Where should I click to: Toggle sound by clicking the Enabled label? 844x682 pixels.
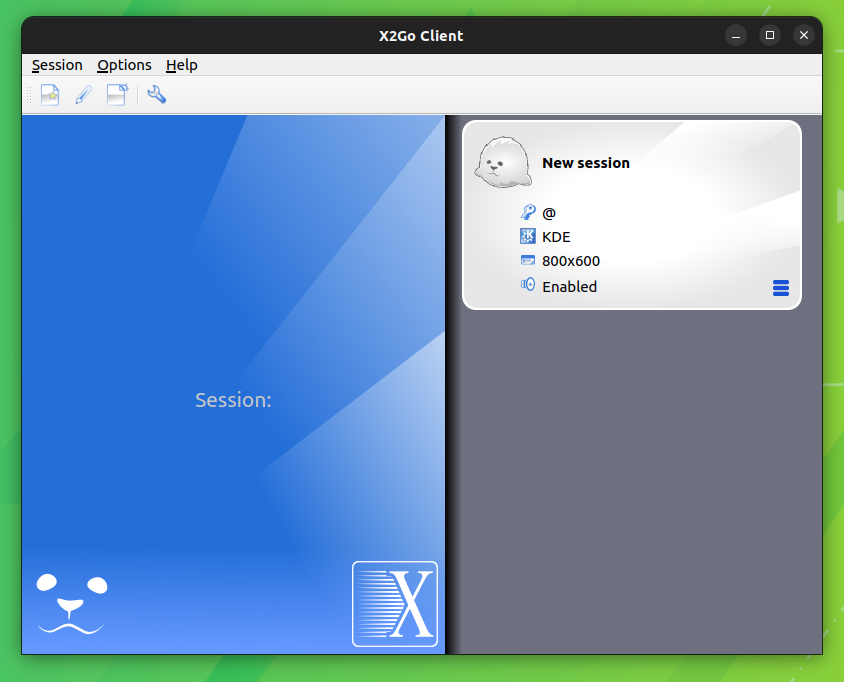[x=570, y=286]
